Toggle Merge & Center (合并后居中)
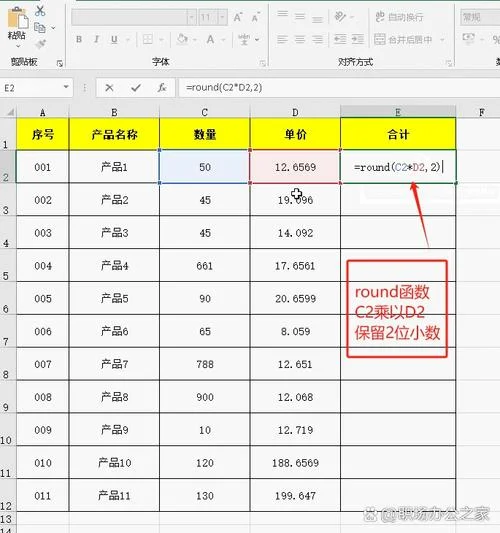This screenshot has height=533, width=500. click(403, 39)
